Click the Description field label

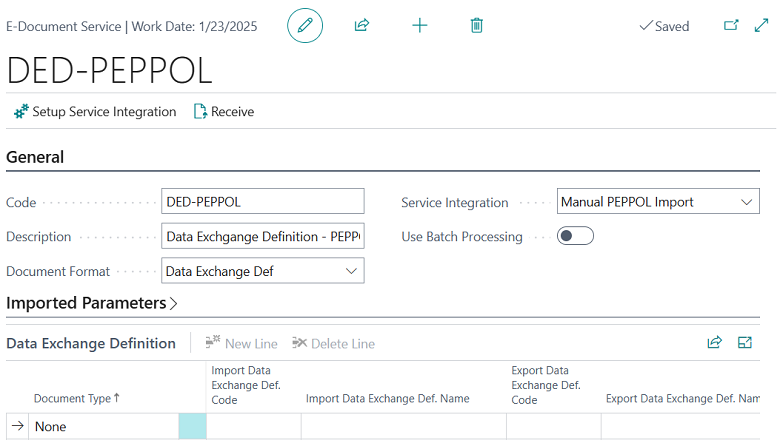[x=38, y=237]
